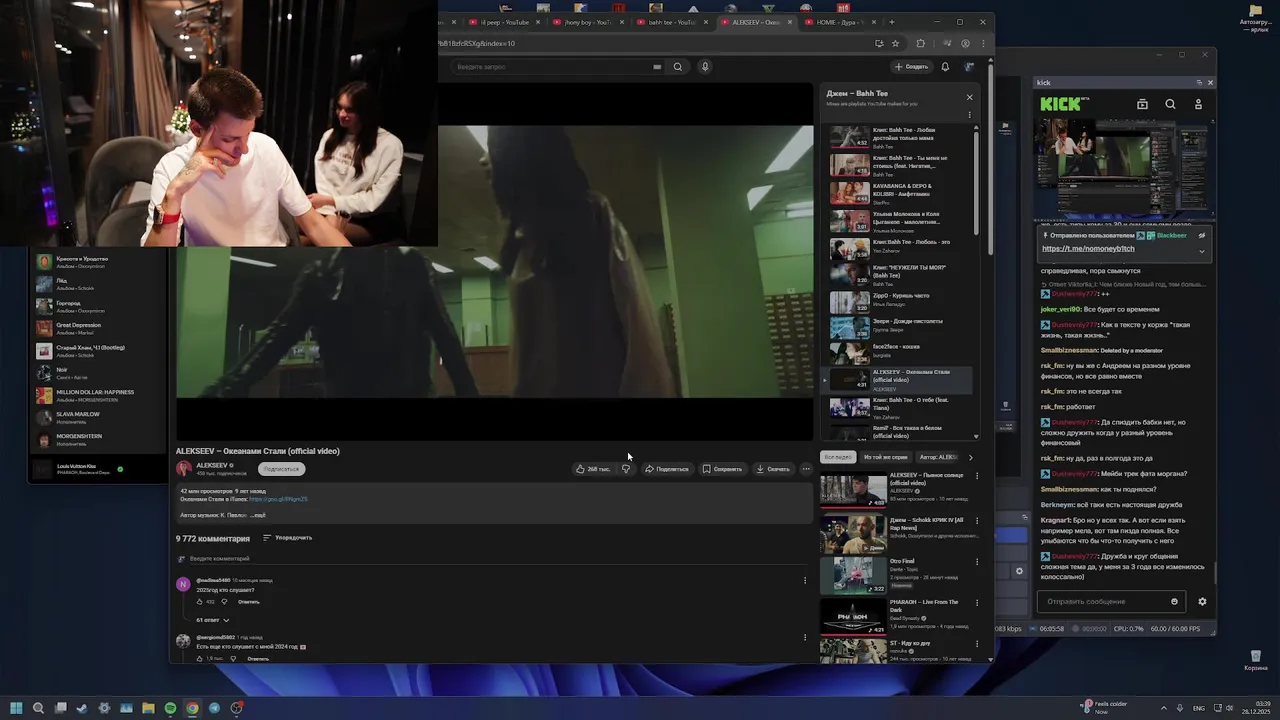
Task: Click the download button 'Скачать'
Action: pyautogui.click(x=772, y=469)
